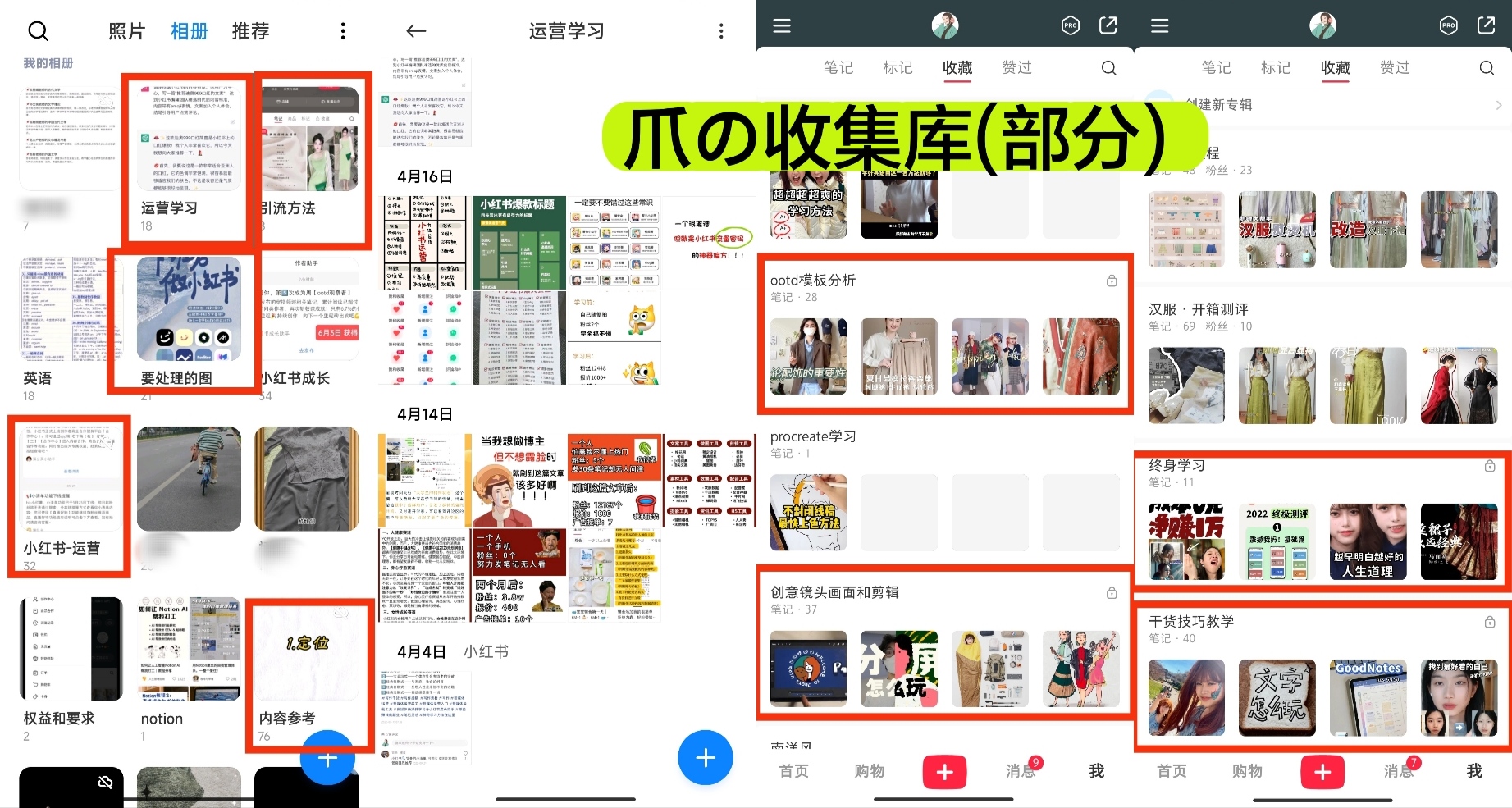The image size is (1512, 808).
Task: Open the 创意镜头画面和剪辑 collection title
Action: click(834, 592)
